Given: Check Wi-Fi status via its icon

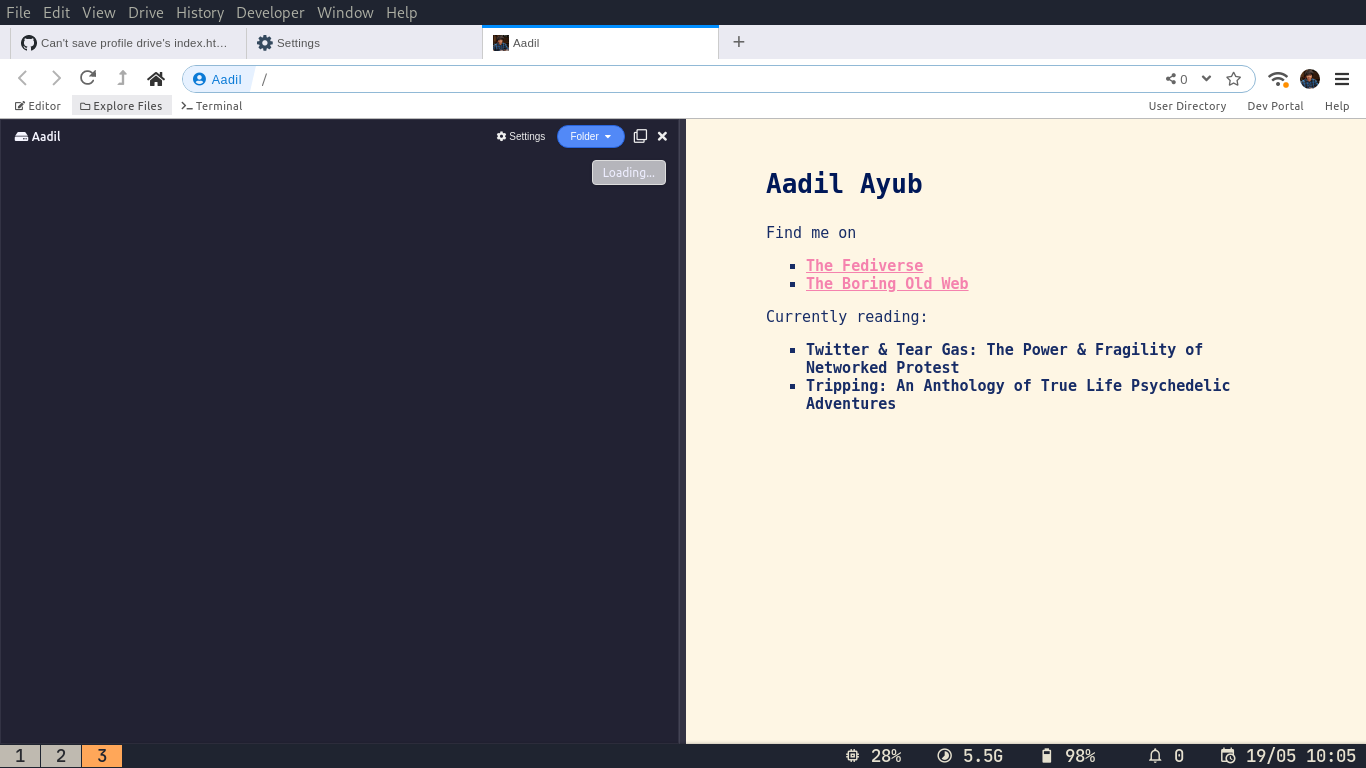Looking at the screenshot, I should pyautogui.click(x=1278, y=78).
